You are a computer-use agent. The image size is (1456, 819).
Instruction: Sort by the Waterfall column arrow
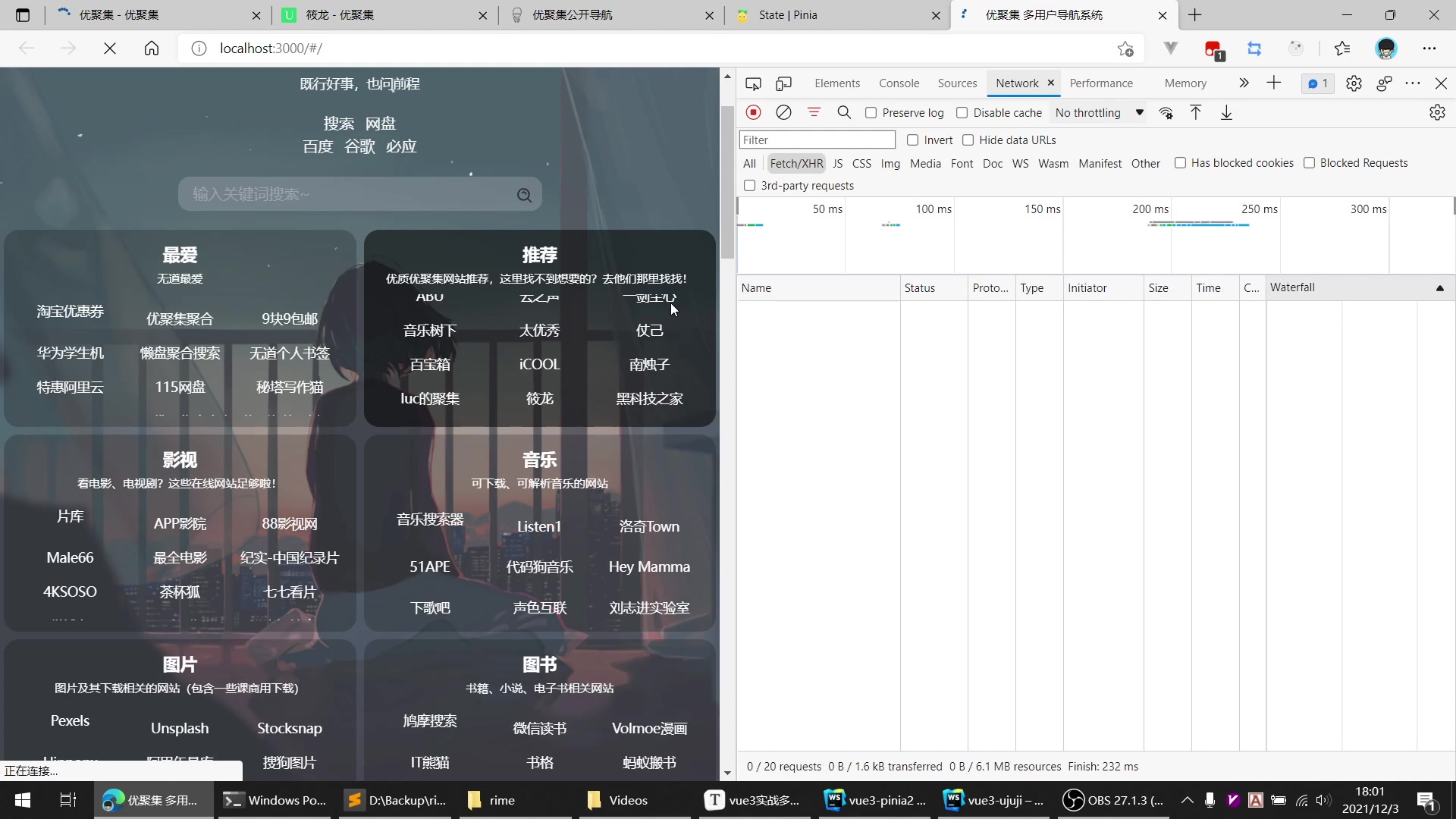tap(1439, 288)
